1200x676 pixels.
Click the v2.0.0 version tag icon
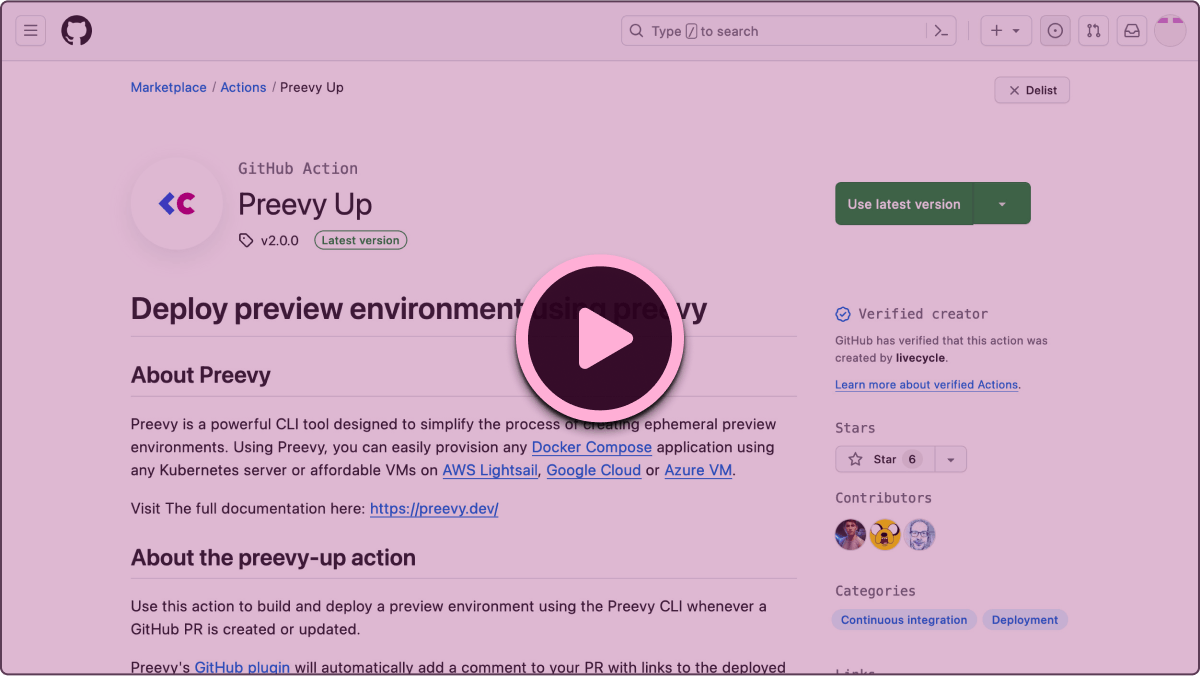point(246,240)
